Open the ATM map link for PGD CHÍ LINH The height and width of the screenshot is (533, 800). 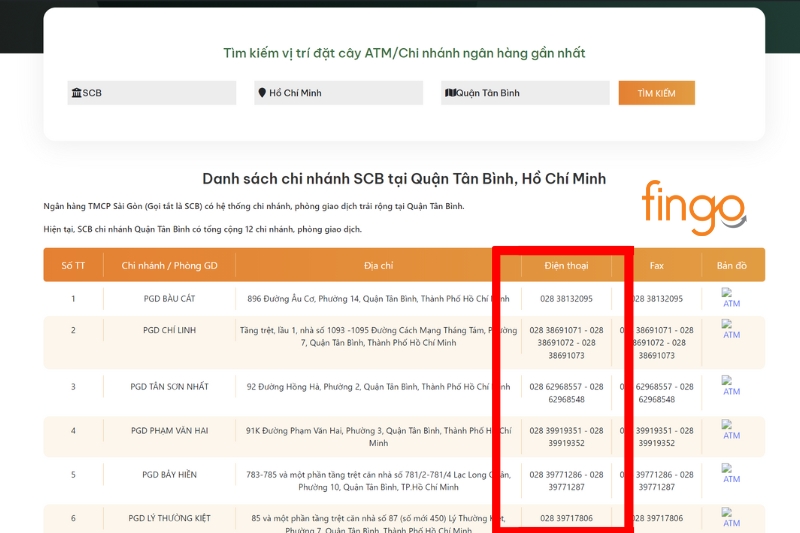(731, 329)
